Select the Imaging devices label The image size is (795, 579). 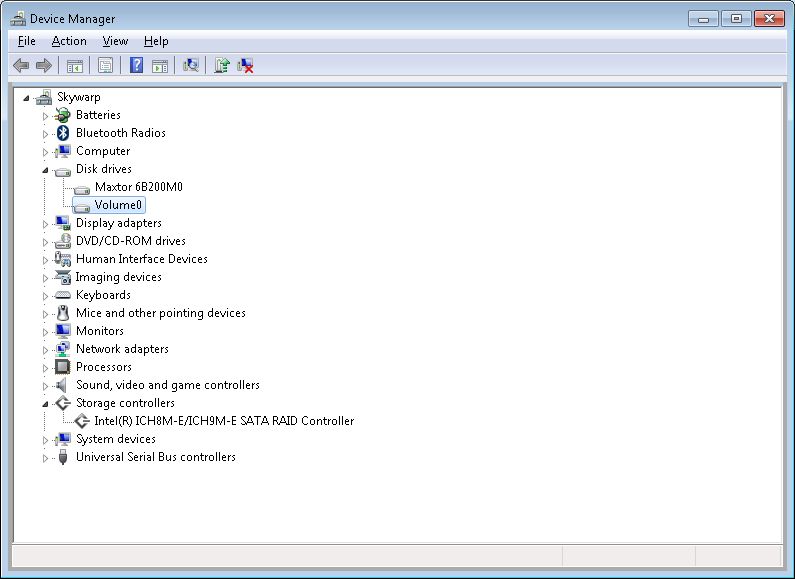(119, 277)
